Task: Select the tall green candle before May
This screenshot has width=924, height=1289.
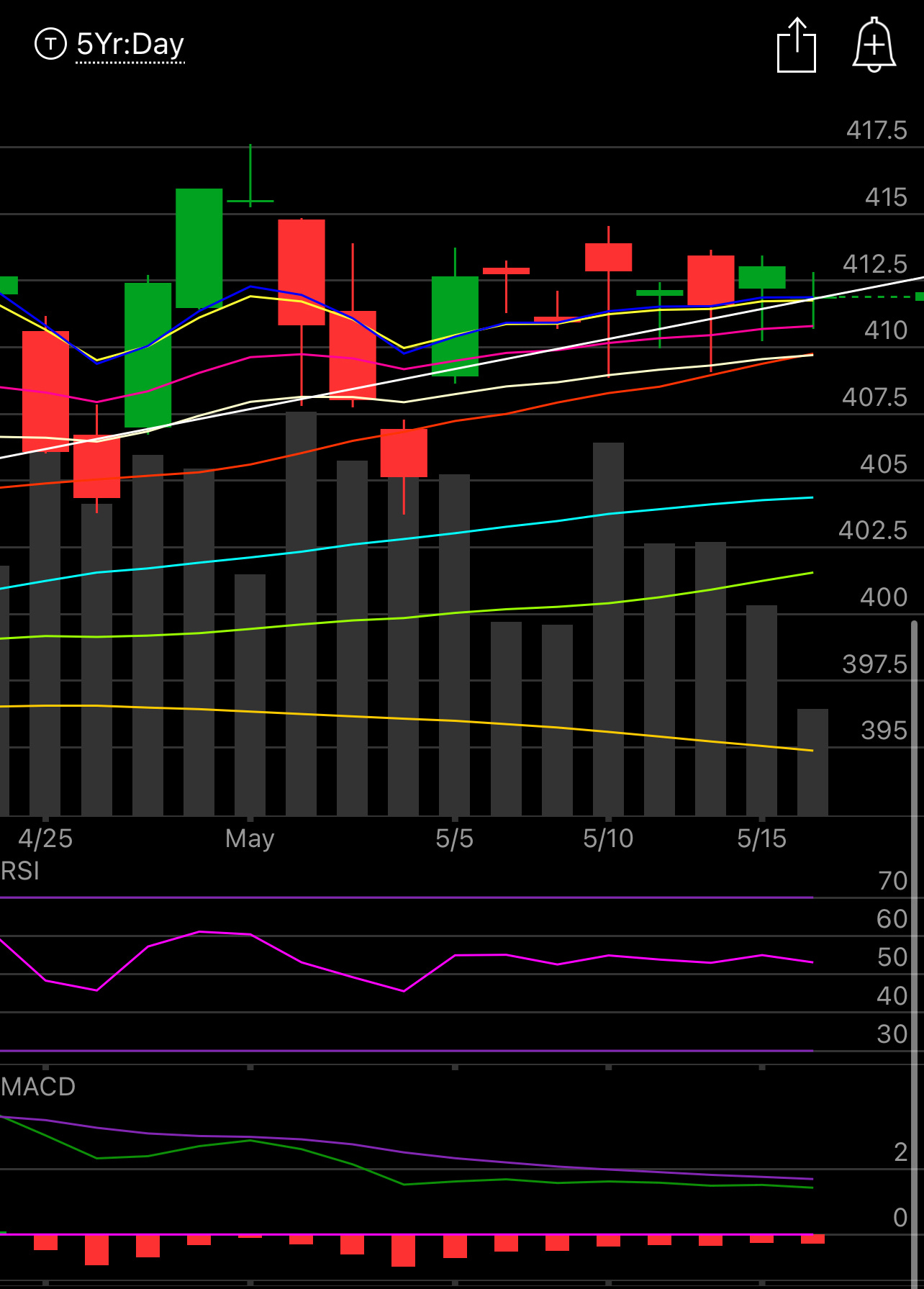Action: (x=199, y=248)
